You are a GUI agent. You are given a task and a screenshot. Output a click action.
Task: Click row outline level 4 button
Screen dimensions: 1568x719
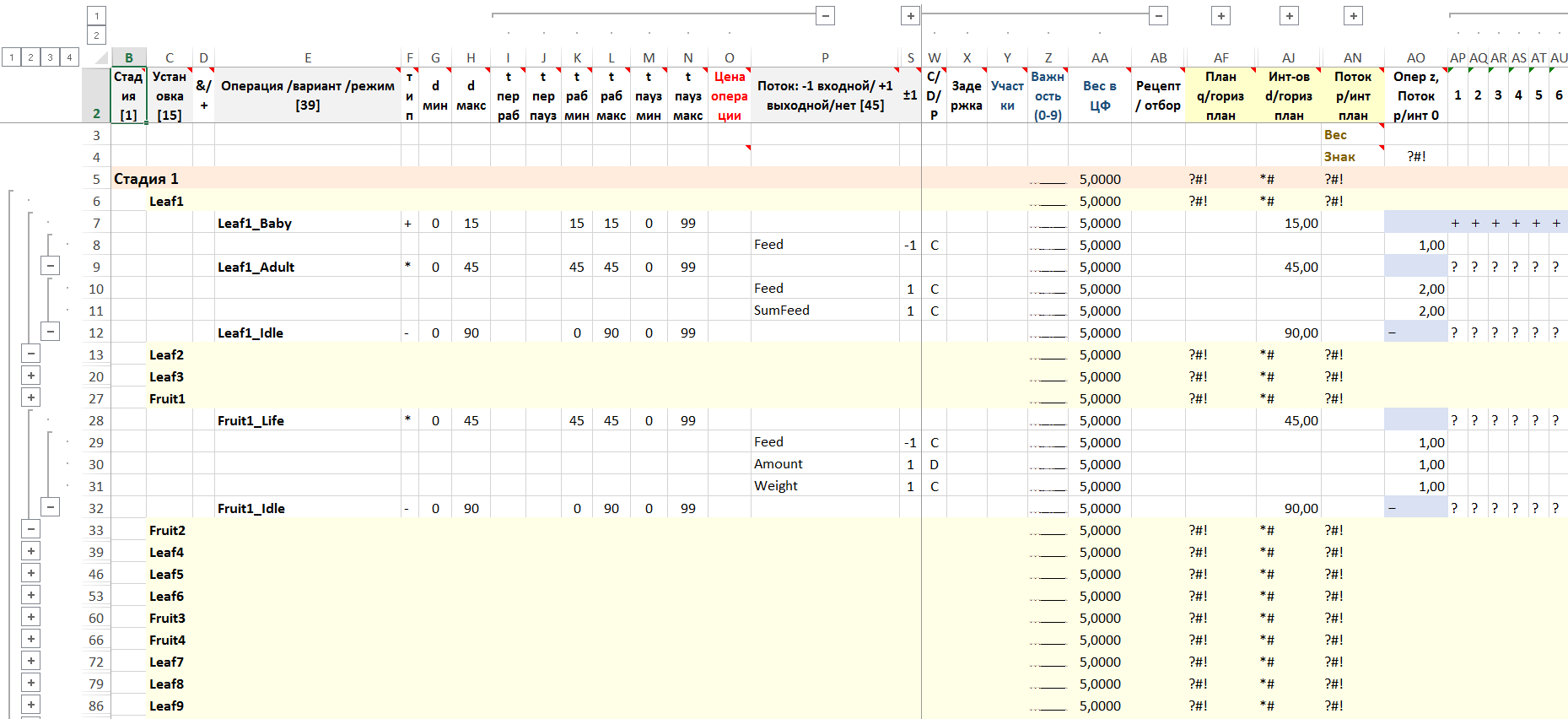(x=69, y=57)
